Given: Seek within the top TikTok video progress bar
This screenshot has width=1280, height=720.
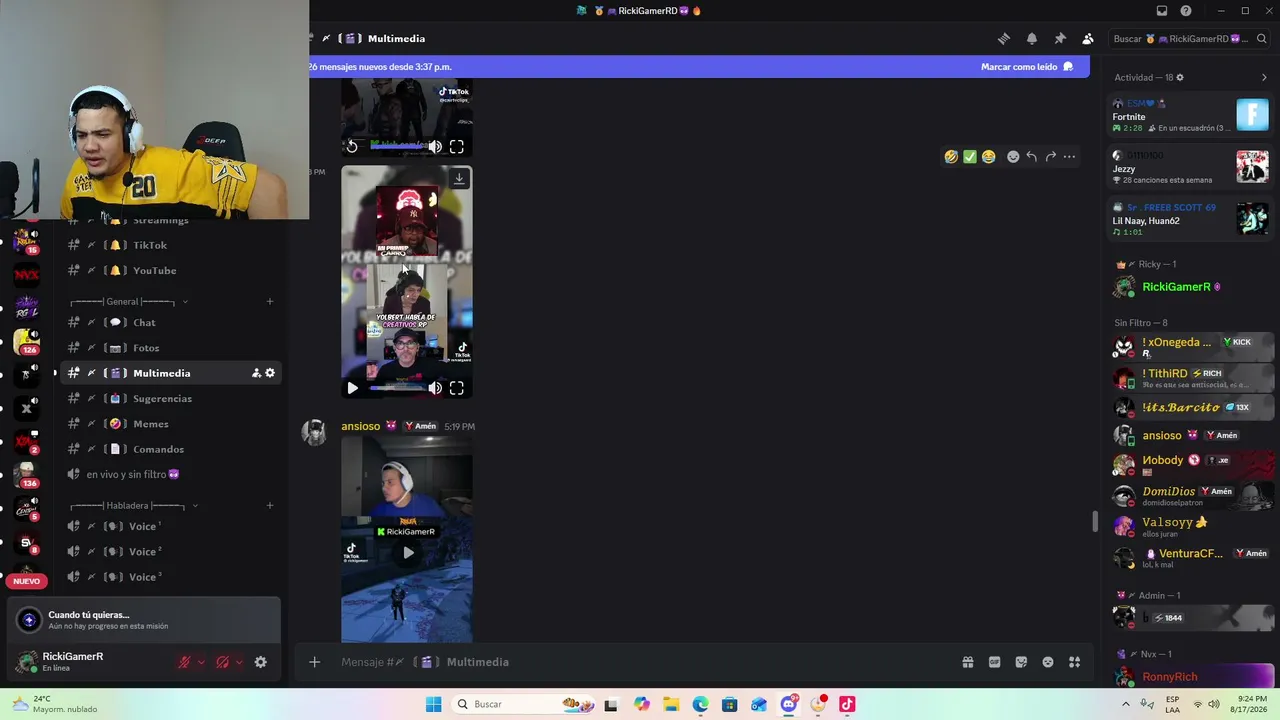Looking at the screenshot, I should pos(397,147).
